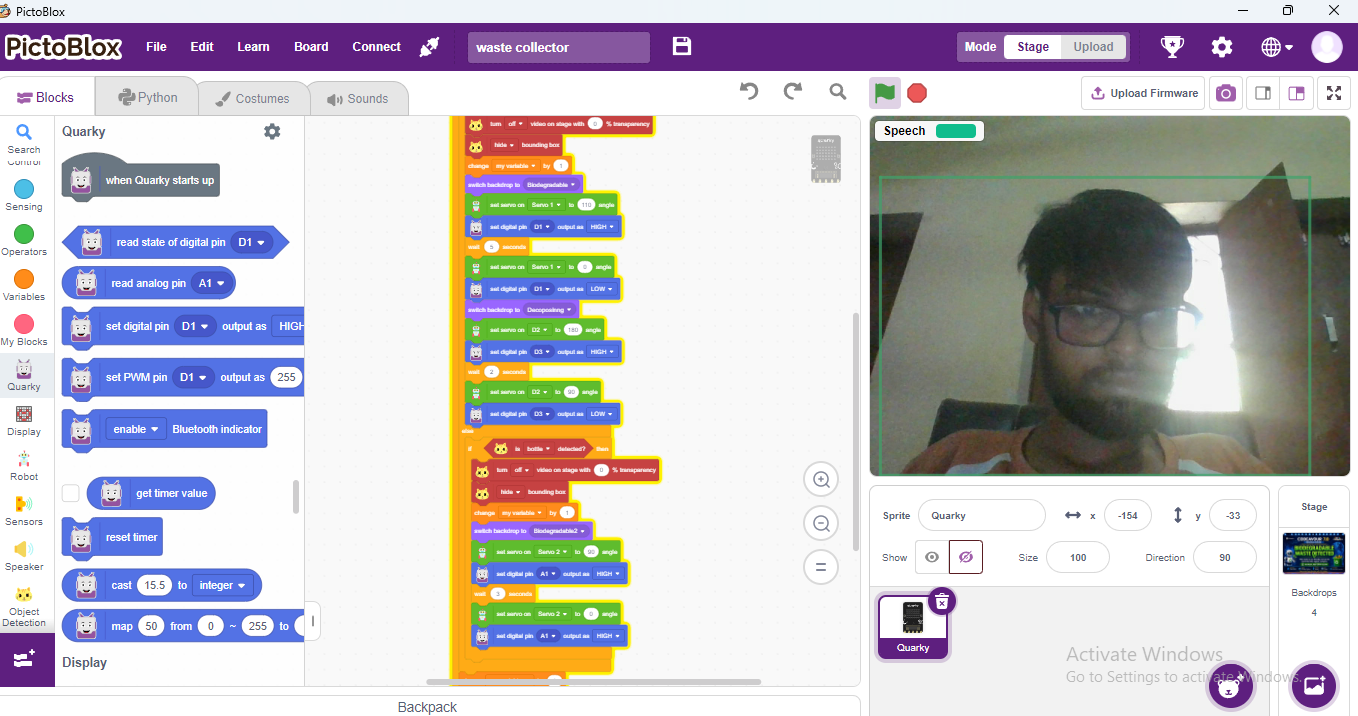Viewport: 1358px width, 716px height.
Task: Redo the last action
Action: (x=793, y=91)
